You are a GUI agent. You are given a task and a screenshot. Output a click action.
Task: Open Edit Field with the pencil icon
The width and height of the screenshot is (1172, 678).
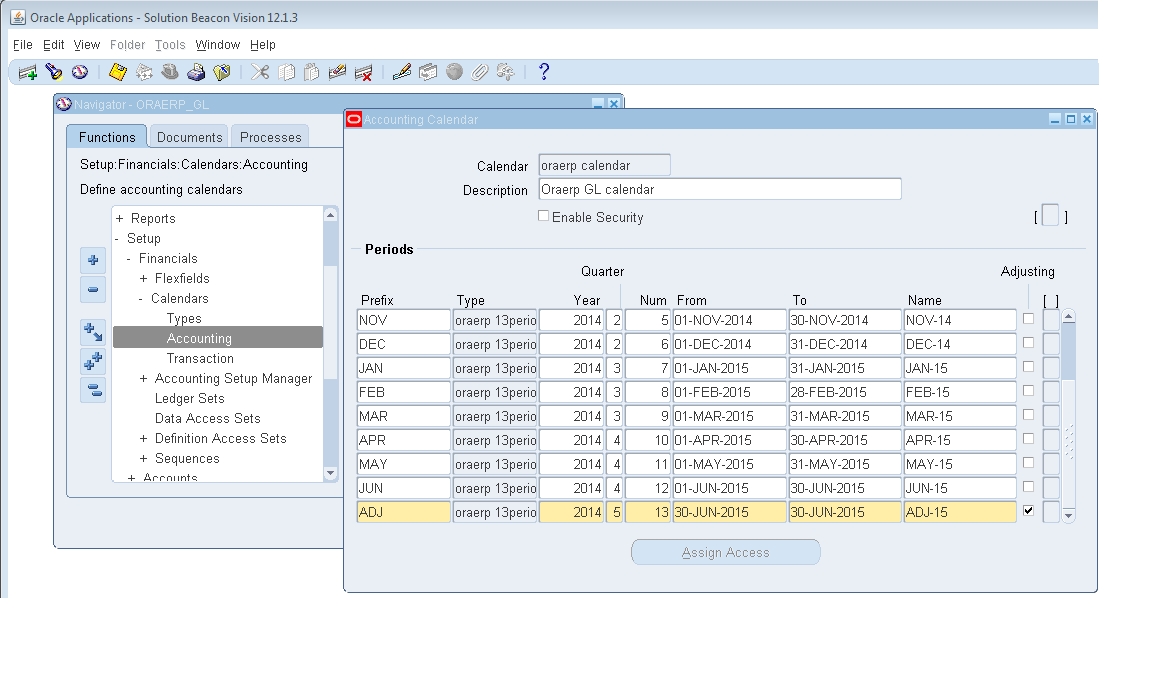point(401,72)
